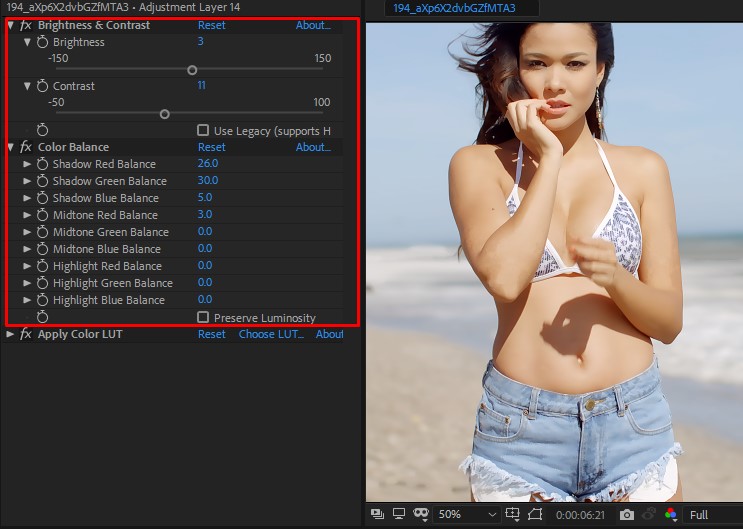Screen dimensions: 743x529
Task: Switch to 194_aXp6X2dvbGZfMTA3 composition tab
Action: [x=454, y=8]
